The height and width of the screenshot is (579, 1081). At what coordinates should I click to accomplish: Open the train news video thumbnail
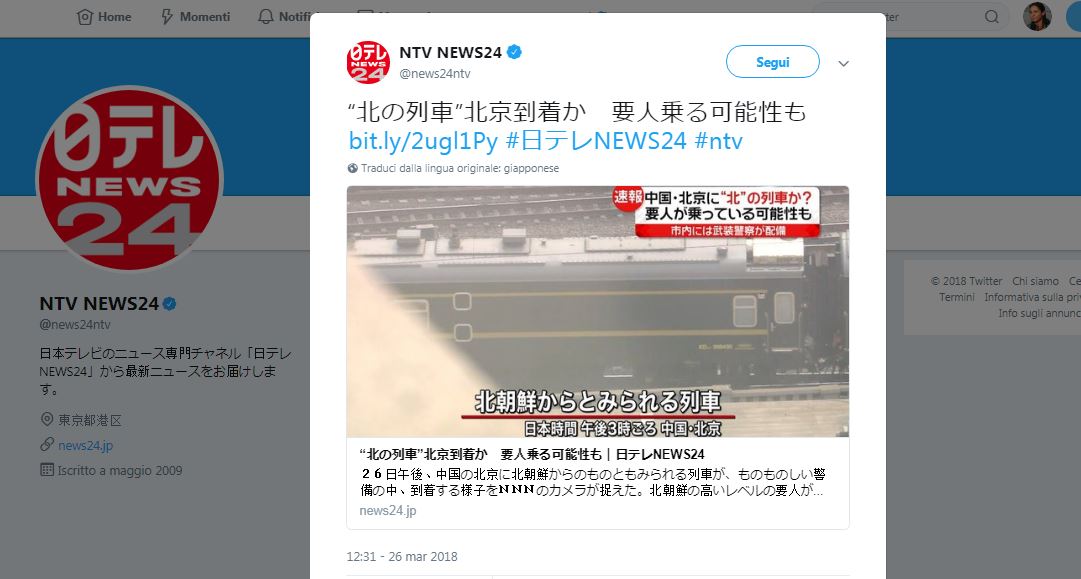(x=598, y=312)
